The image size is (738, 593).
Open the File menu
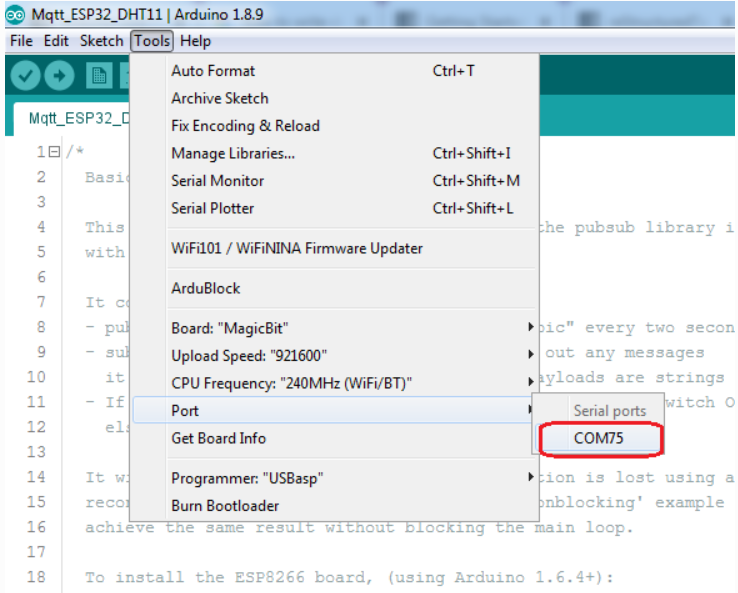coord(21,41)
